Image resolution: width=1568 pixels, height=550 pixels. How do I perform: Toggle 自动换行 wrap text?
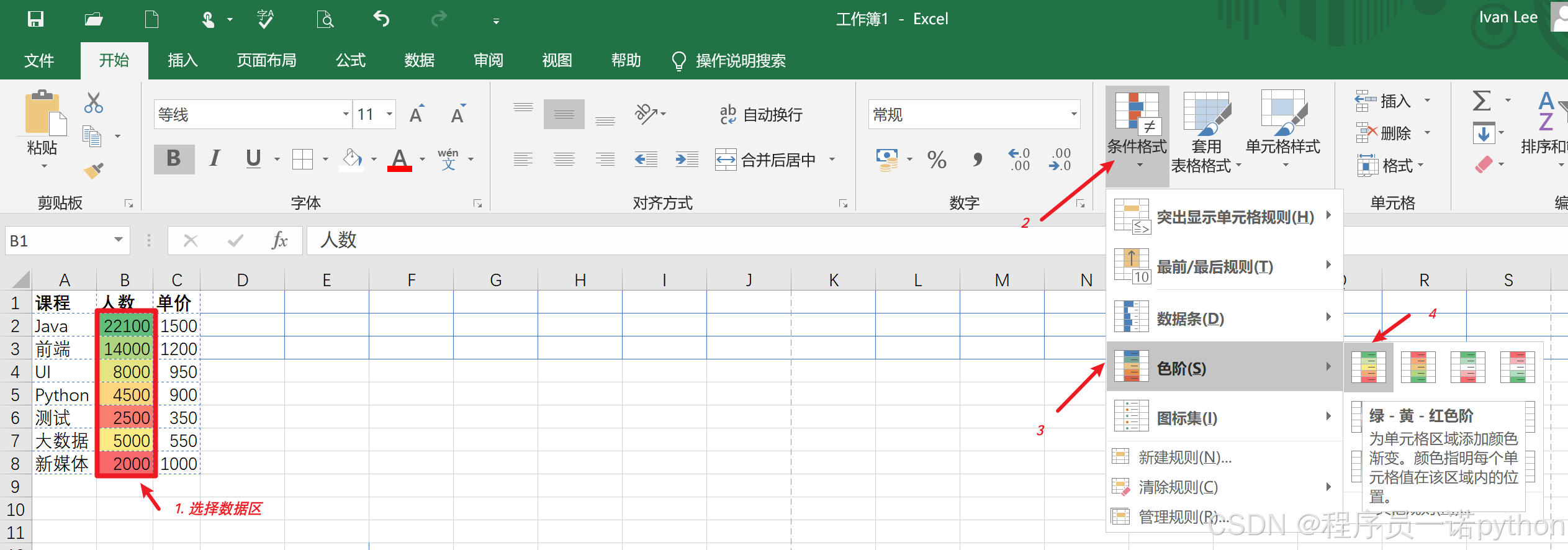click(x=760, y=114)
